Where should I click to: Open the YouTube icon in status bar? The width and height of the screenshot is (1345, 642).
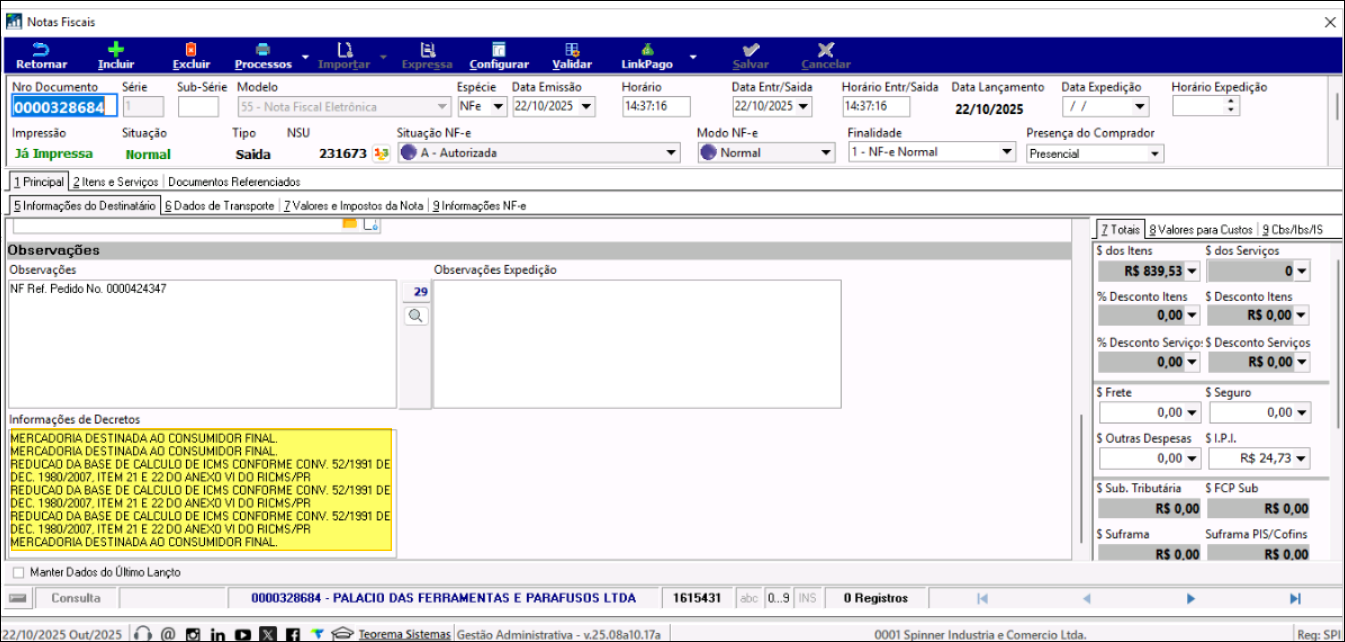click(x=243, y=633)
